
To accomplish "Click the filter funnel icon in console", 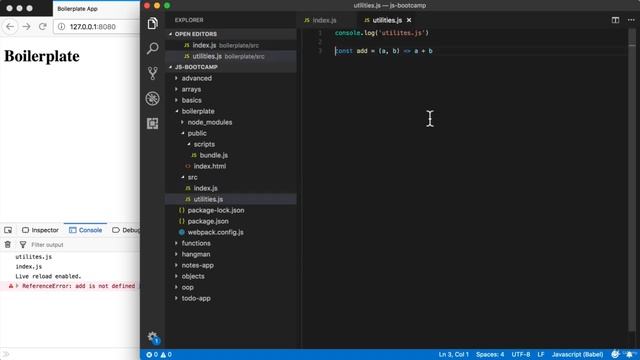I will point(23,244).
